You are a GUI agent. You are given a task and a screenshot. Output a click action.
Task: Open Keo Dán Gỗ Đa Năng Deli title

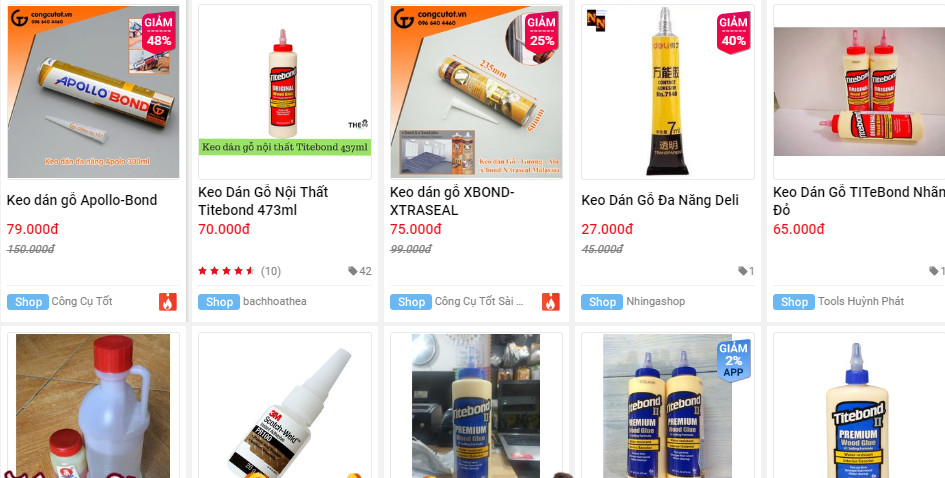tap(660, 200)
